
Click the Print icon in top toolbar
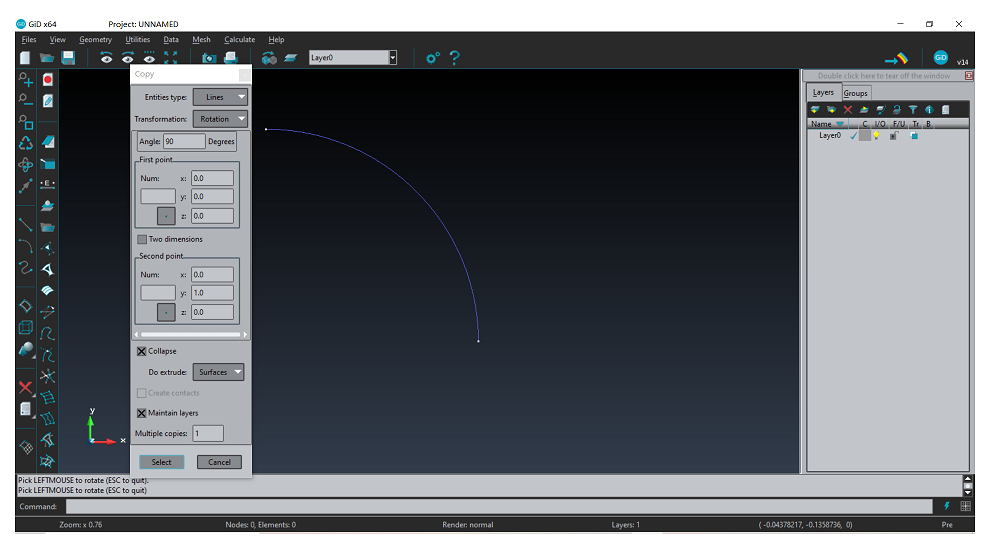(231, 58)
